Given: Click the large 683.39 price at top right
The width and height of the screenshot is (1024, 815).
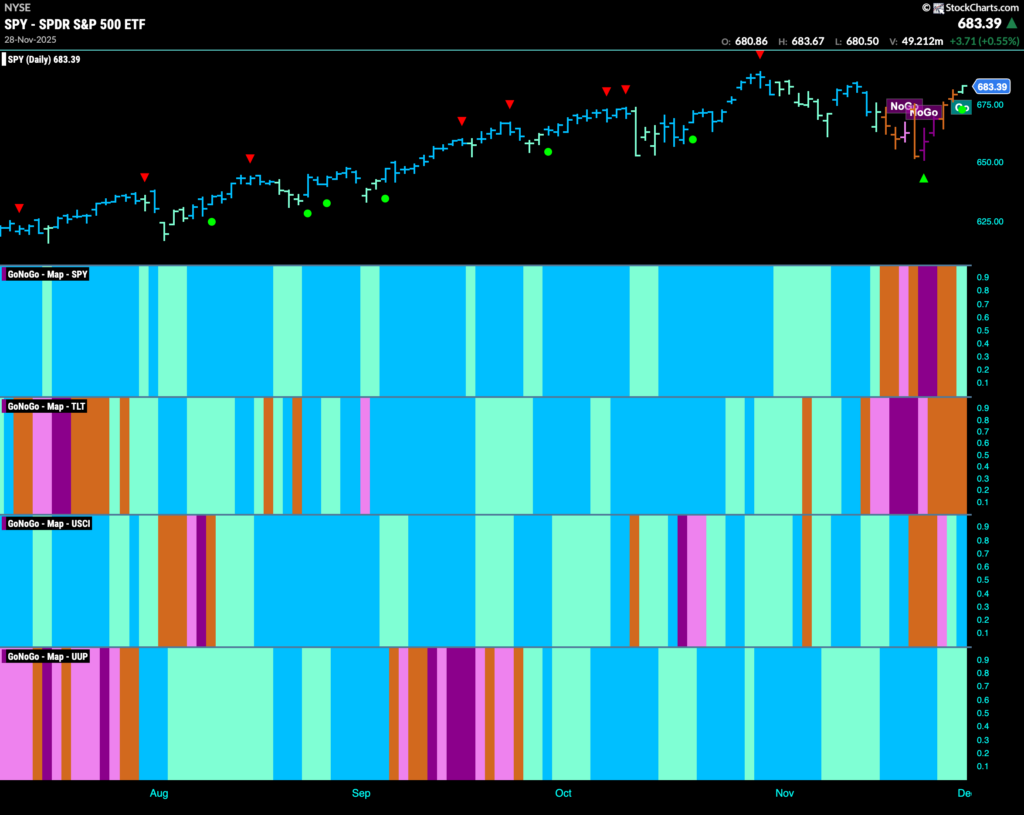Looking at the screenshot, I should click(979, 24).
